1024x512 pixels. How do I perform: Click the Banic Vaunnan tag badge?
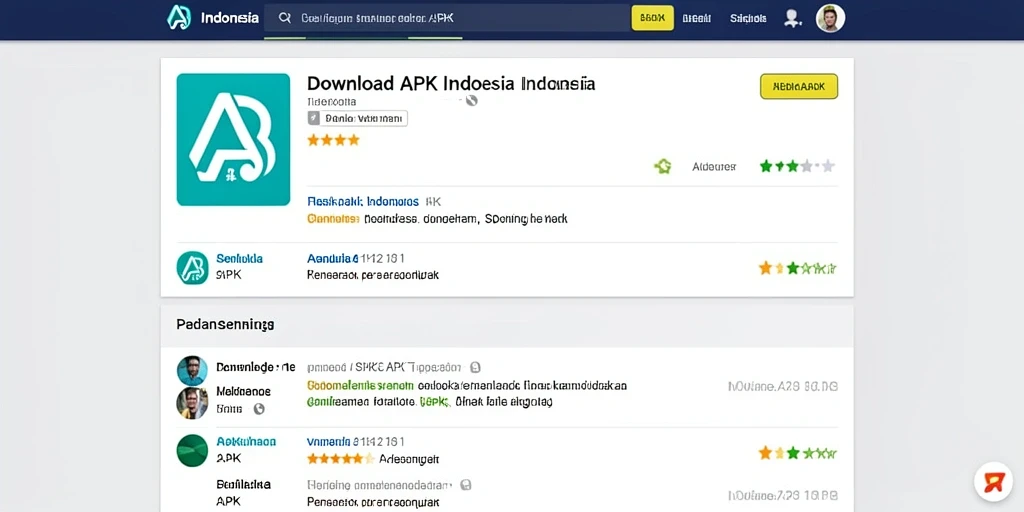357,118
